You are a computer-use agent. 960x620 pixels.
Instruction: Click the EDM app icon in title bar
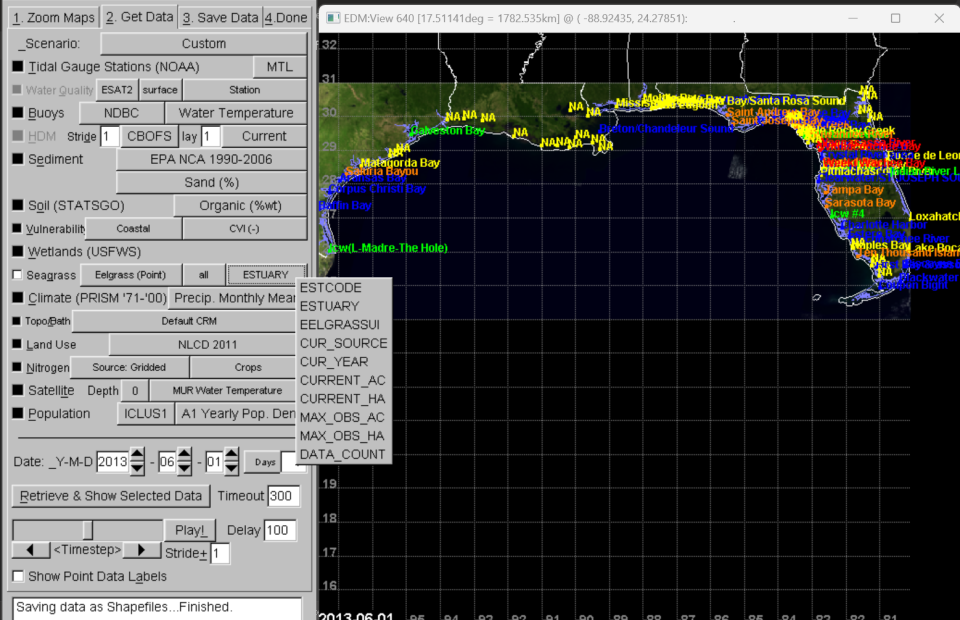(x=333, y=18)
